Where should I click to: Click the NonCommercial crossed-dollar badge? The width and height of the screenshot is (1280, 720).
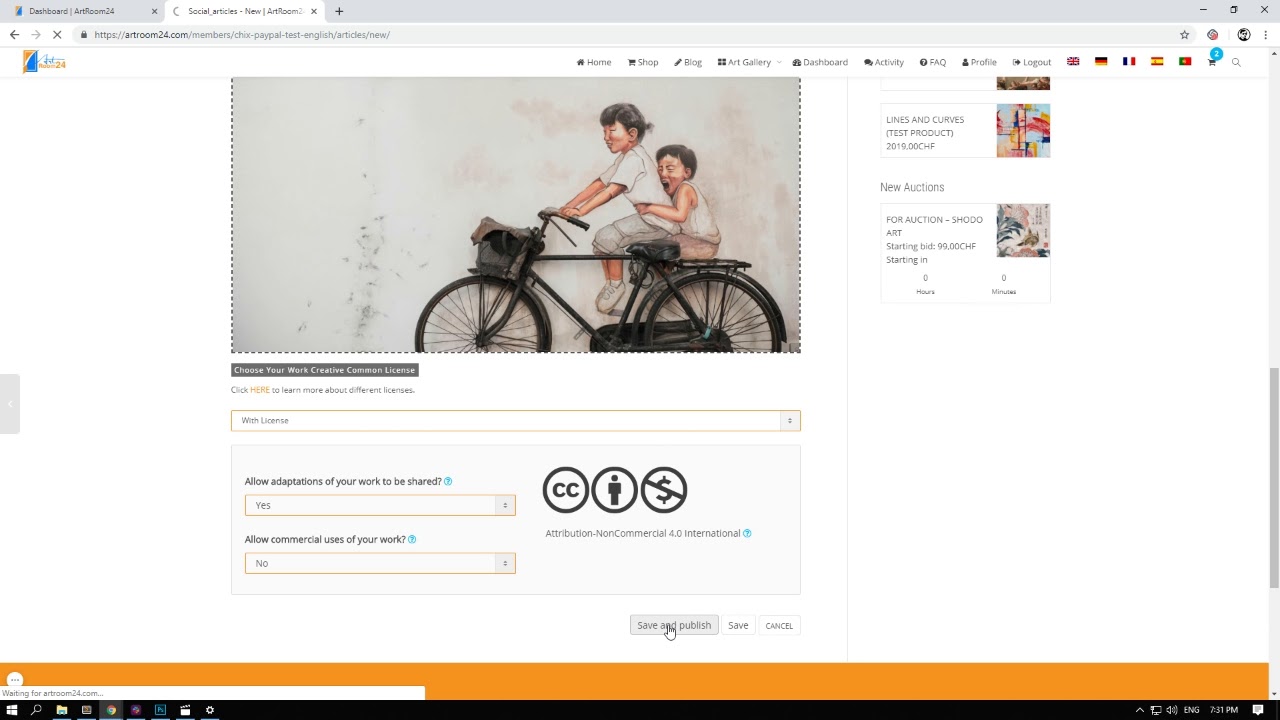click(x=664, y=490)
